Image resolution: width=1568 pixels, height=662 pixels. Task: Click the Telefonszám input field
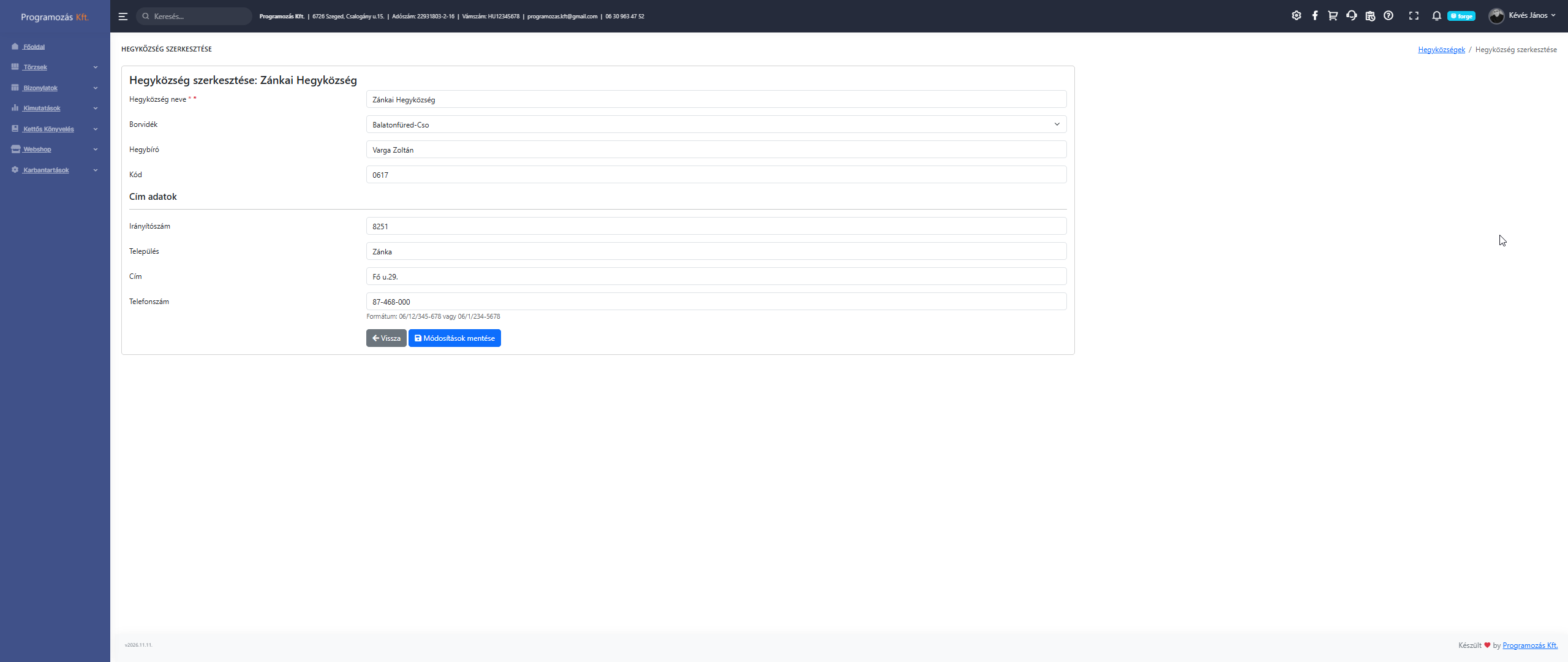coord(715,302)
